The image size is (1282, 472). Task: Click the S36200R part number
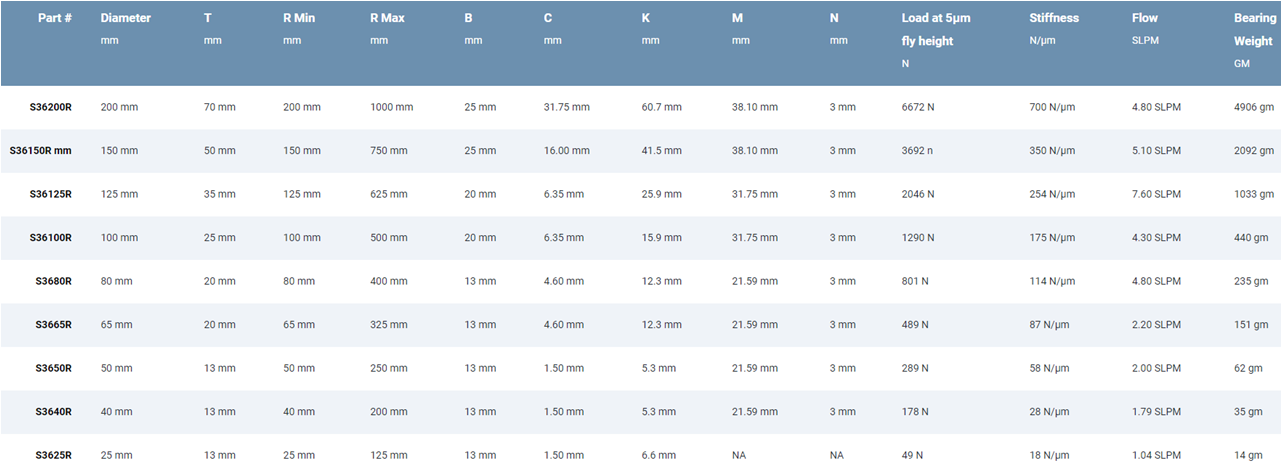click(49, 107)
